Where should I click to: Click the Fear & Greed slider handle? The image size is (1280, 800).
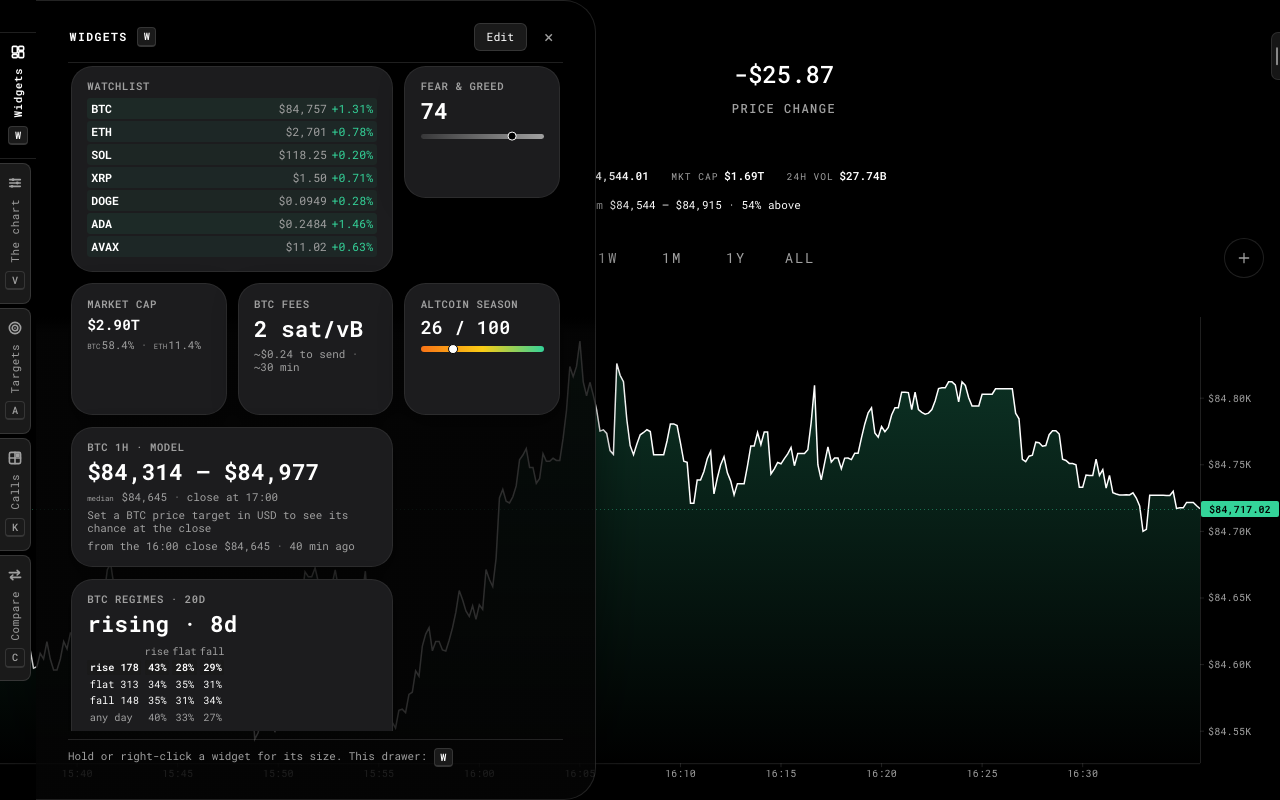pos(512,136)
